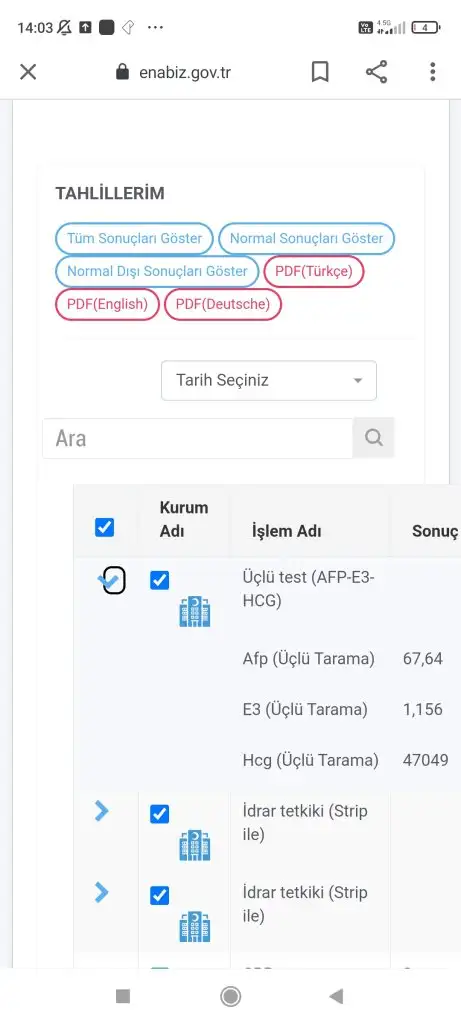This screenshot has height=1024, width=461.
Task: Open the three-dot browser menu
Action: [432, 72]
